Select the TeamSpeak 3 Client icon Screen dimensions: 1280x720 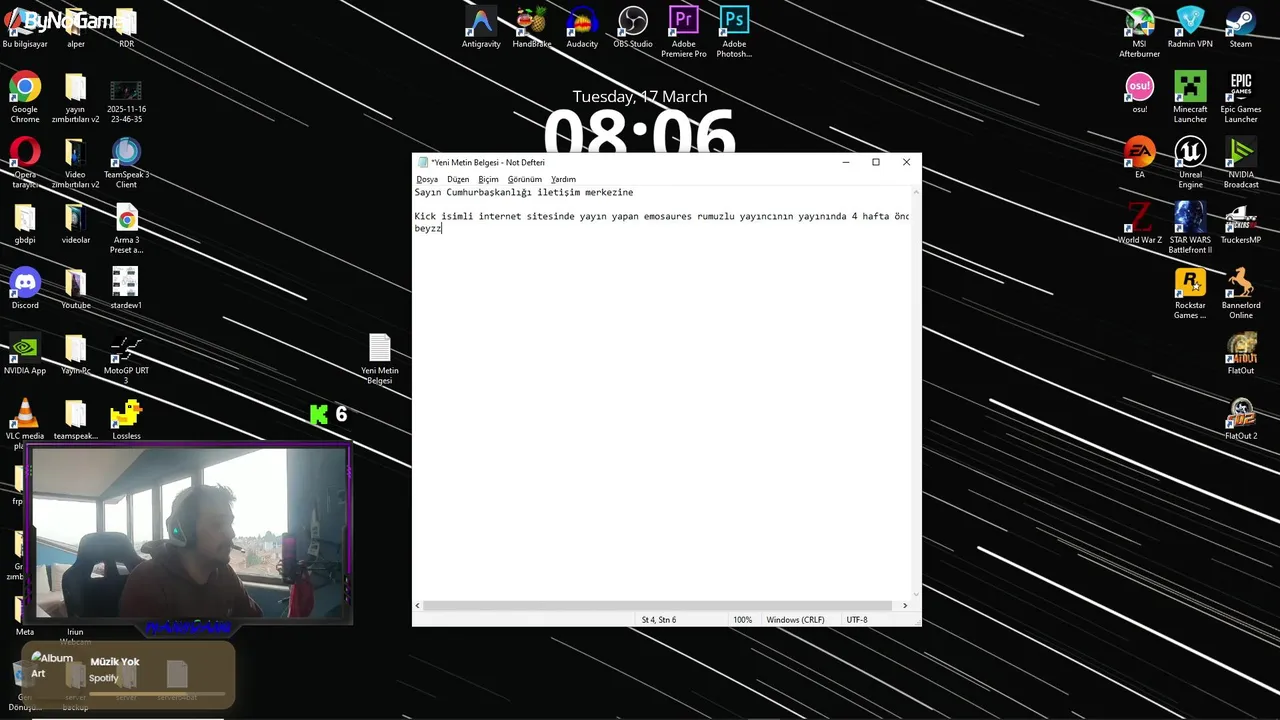(x=126, y=162)
